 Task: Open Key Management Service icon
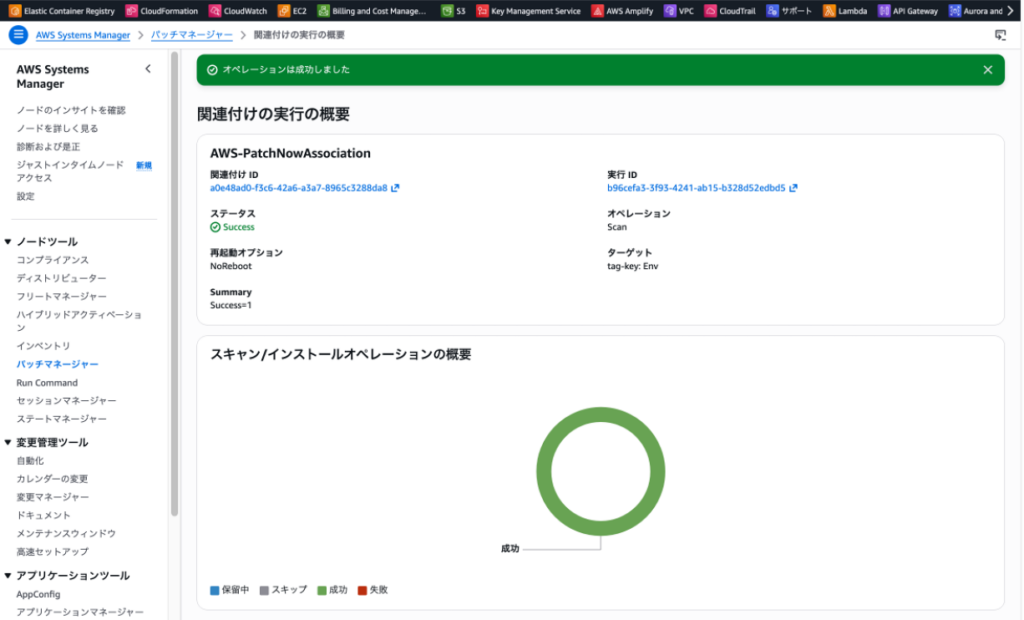[x=482, y=10]
